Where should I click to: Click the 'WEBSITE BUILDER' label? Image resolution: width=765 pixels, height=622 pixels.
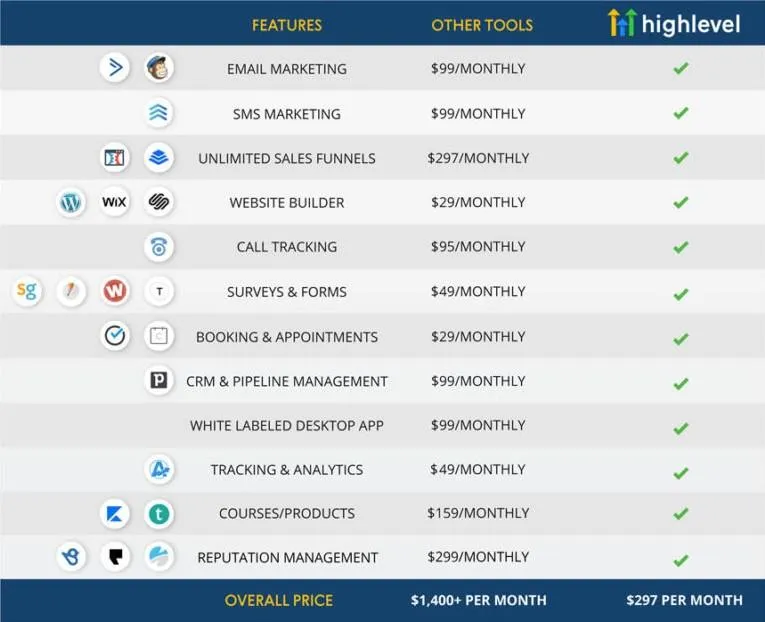point(287,202)
